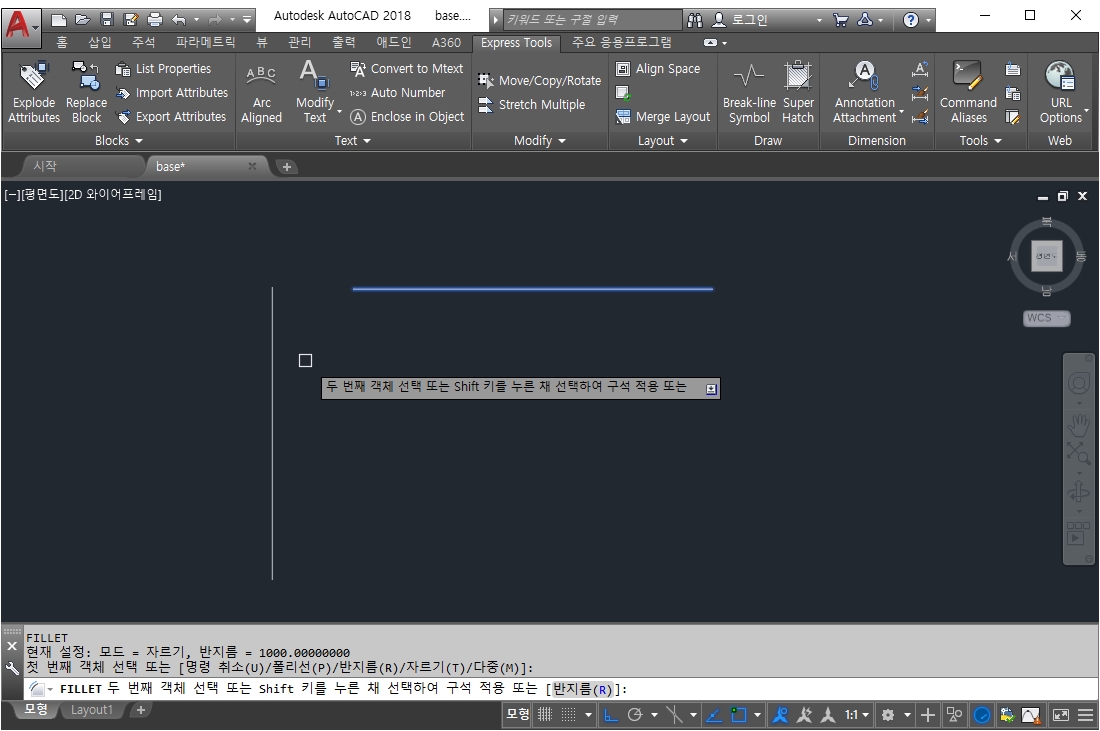Screen dimensions: 1100x731
Task: Click the Plot printer icon
Action: [154, 20]
